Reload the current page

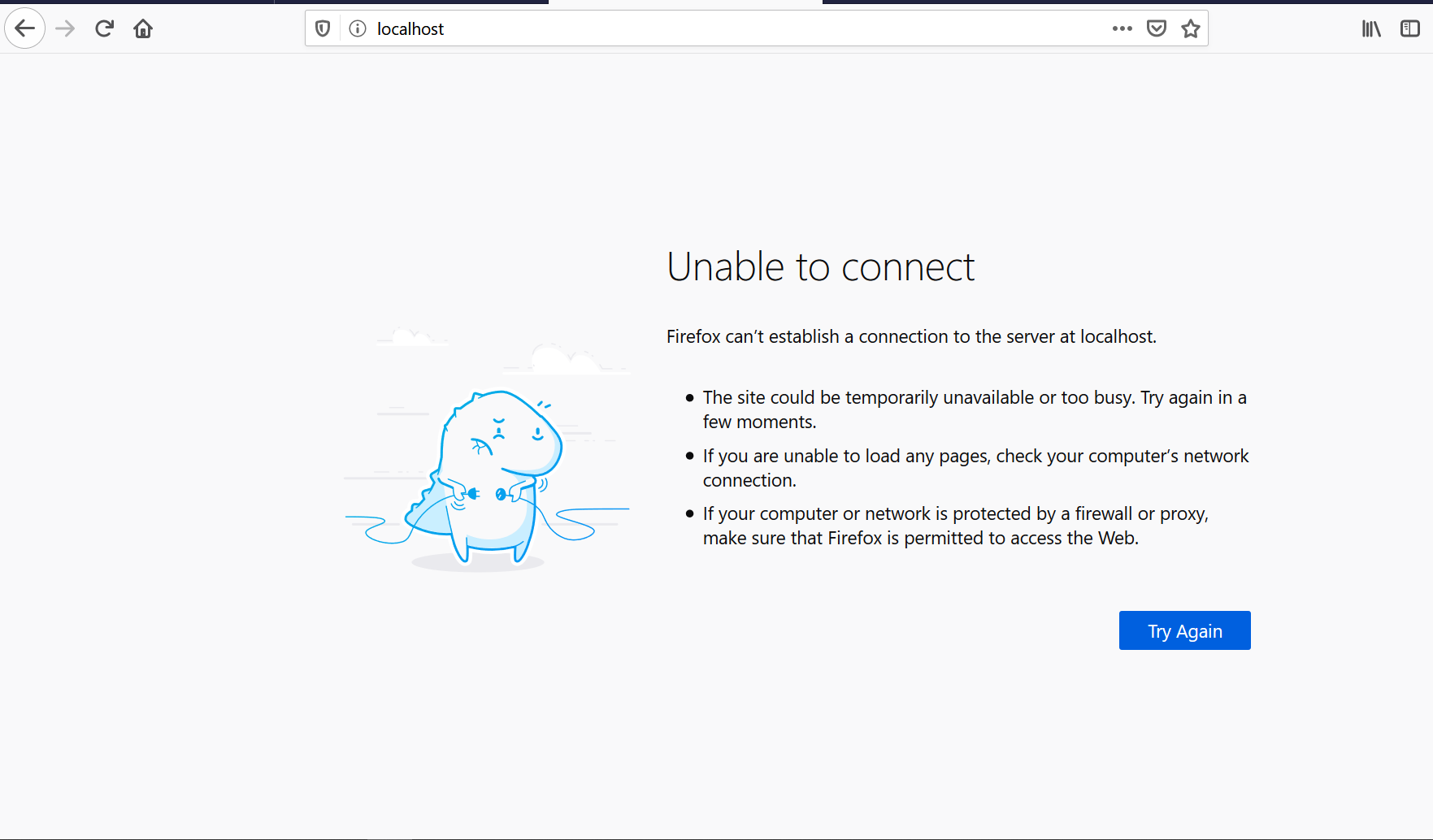(x=104, y=29)
